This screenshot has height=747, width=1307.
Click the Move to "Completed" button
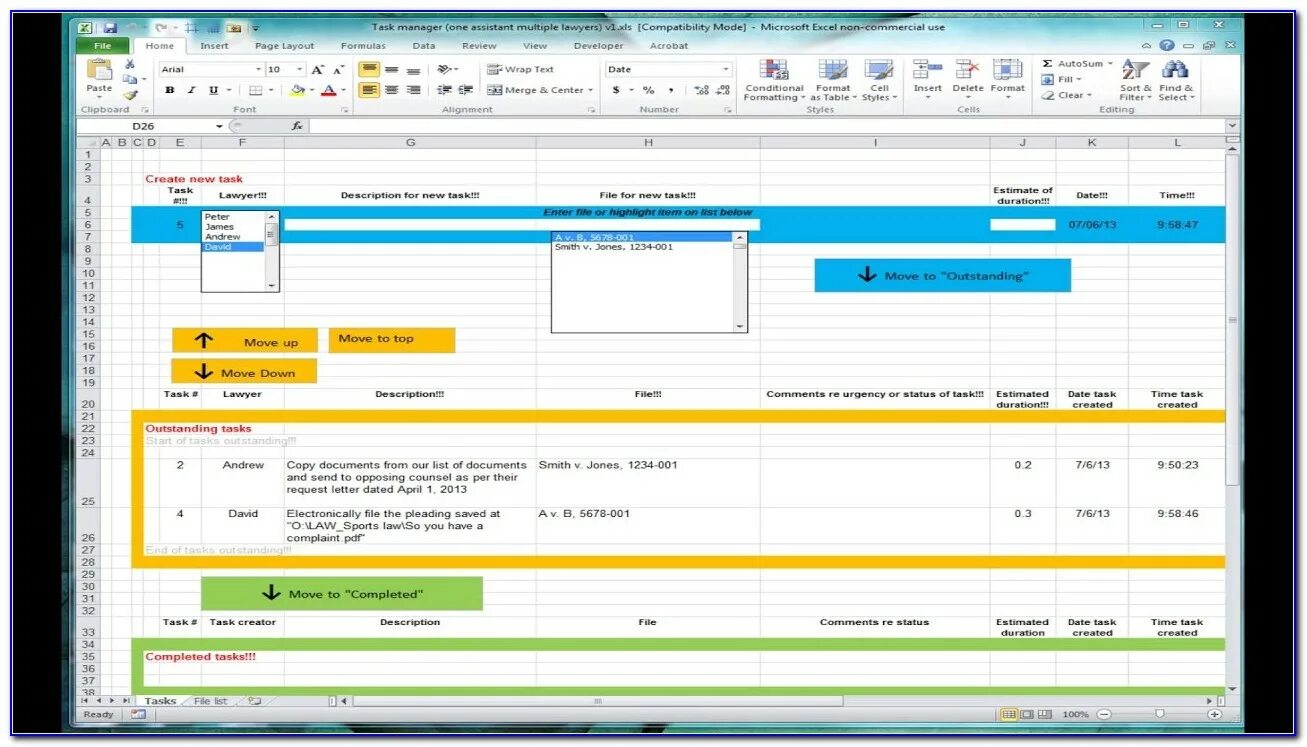(342, 593)
